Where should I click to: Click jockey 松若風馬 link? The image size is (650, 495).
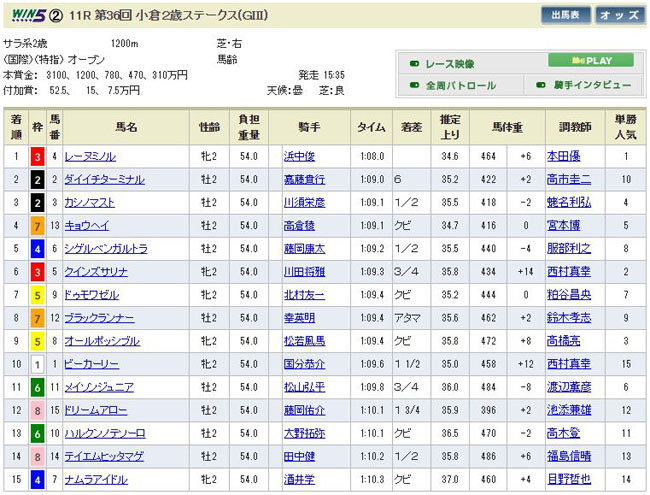(x=306, y=340)
